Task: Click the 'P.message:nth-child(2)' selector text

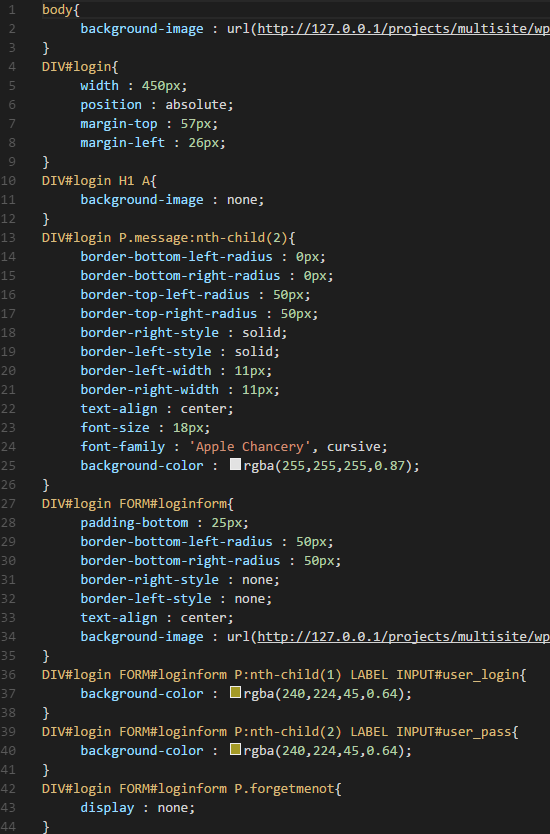Action: pos(203,238)
